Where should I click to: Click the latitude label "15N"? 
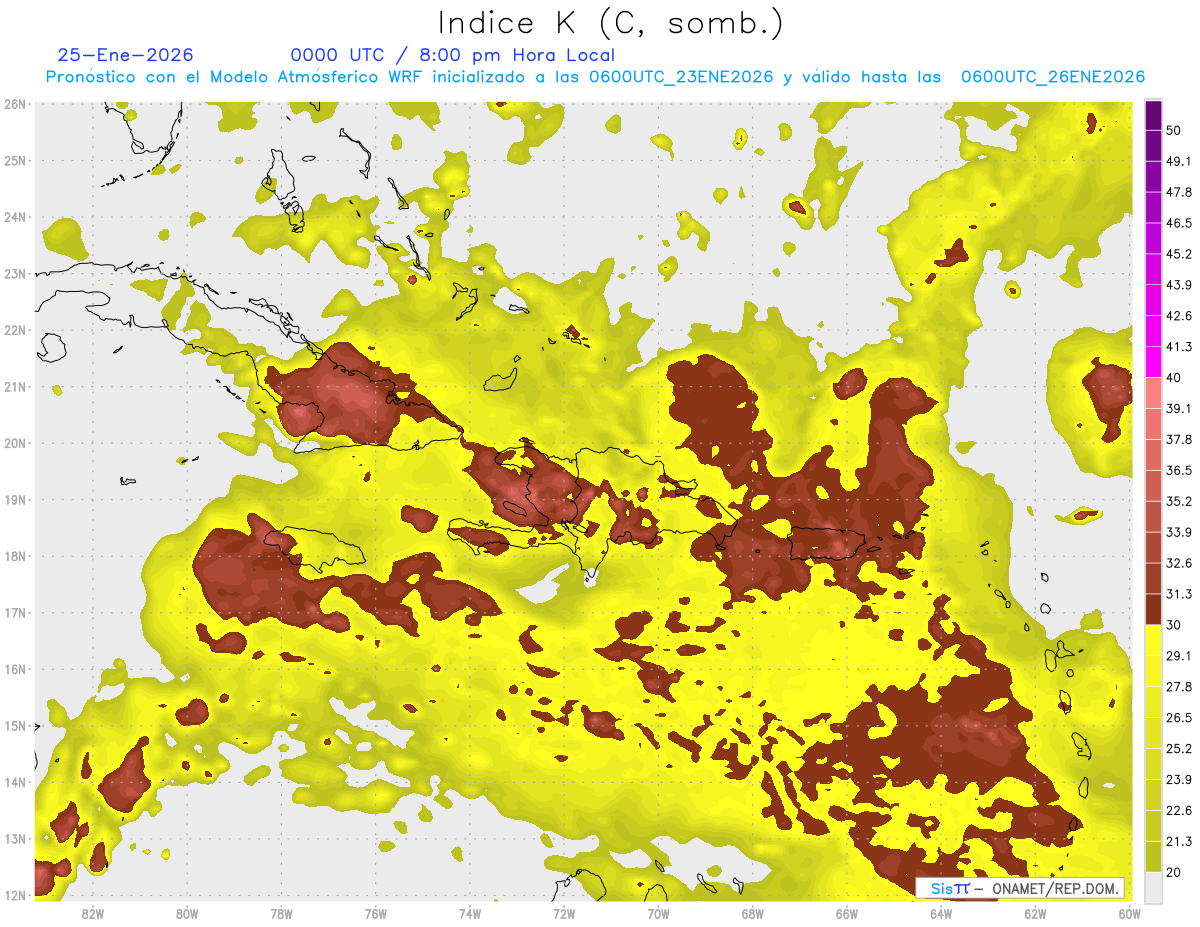(15, 726)
